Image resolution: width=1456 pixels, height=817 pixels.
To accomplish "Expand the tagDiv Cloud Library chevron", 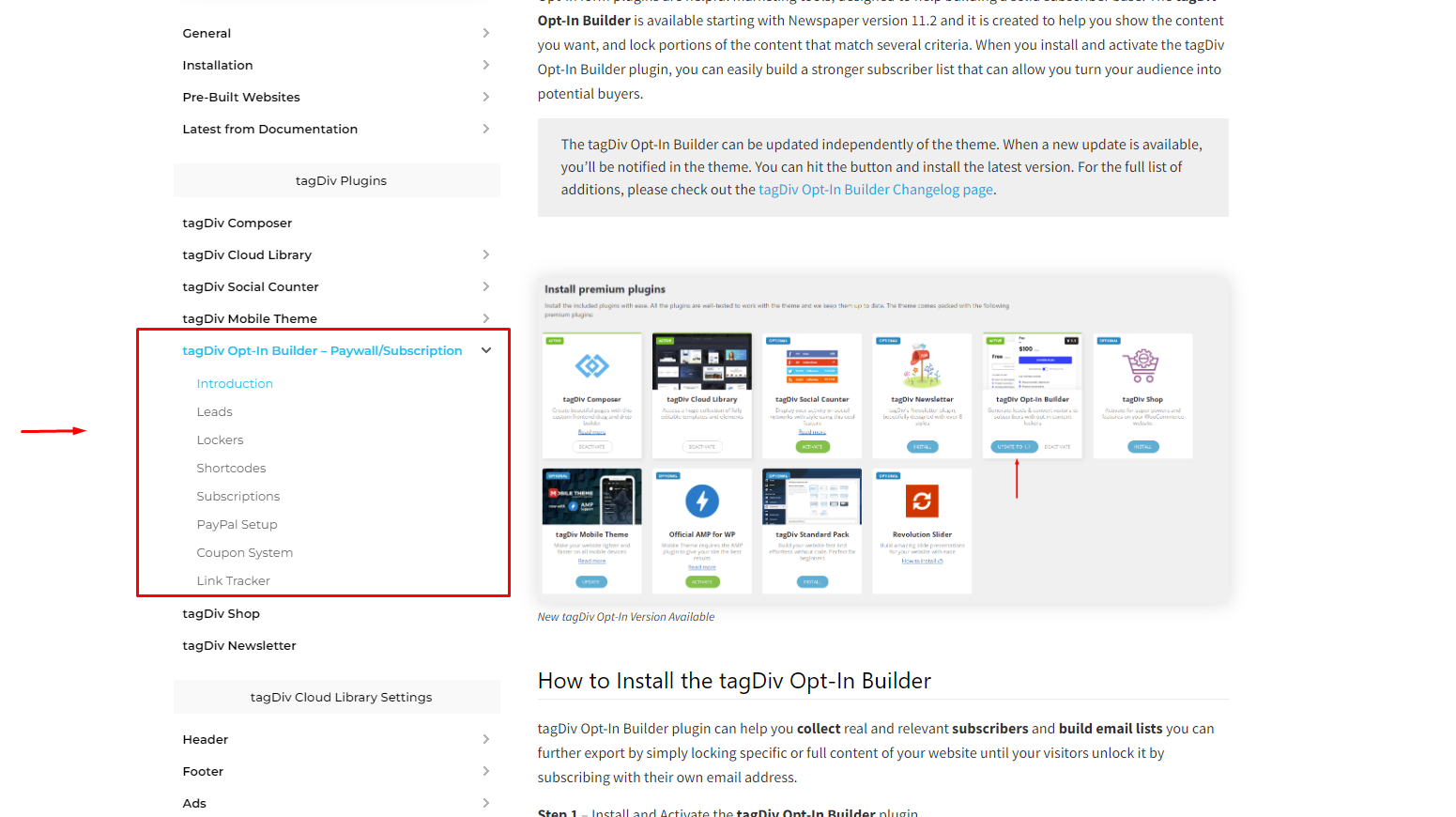I will (485, 254).
